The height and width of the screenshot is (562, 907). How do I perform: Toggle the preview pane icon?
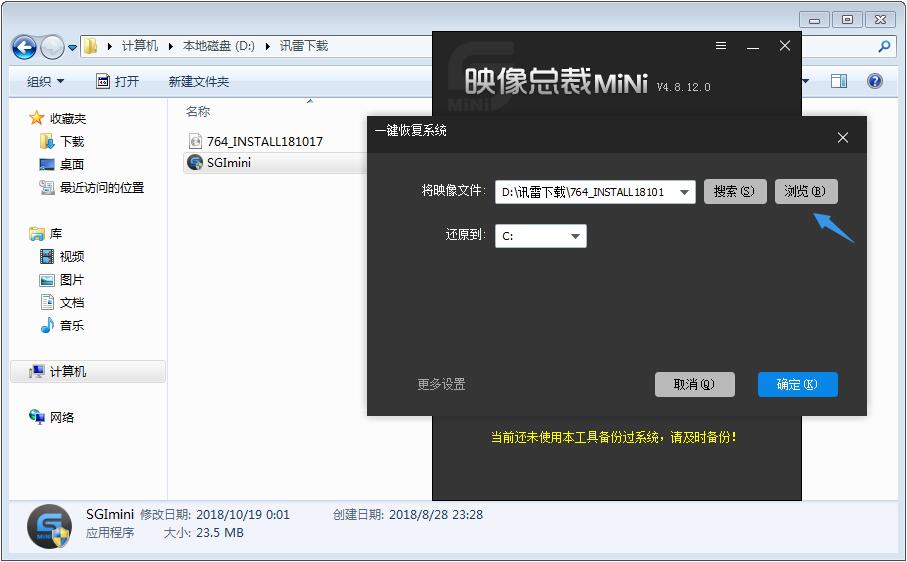tap(839, 82)
